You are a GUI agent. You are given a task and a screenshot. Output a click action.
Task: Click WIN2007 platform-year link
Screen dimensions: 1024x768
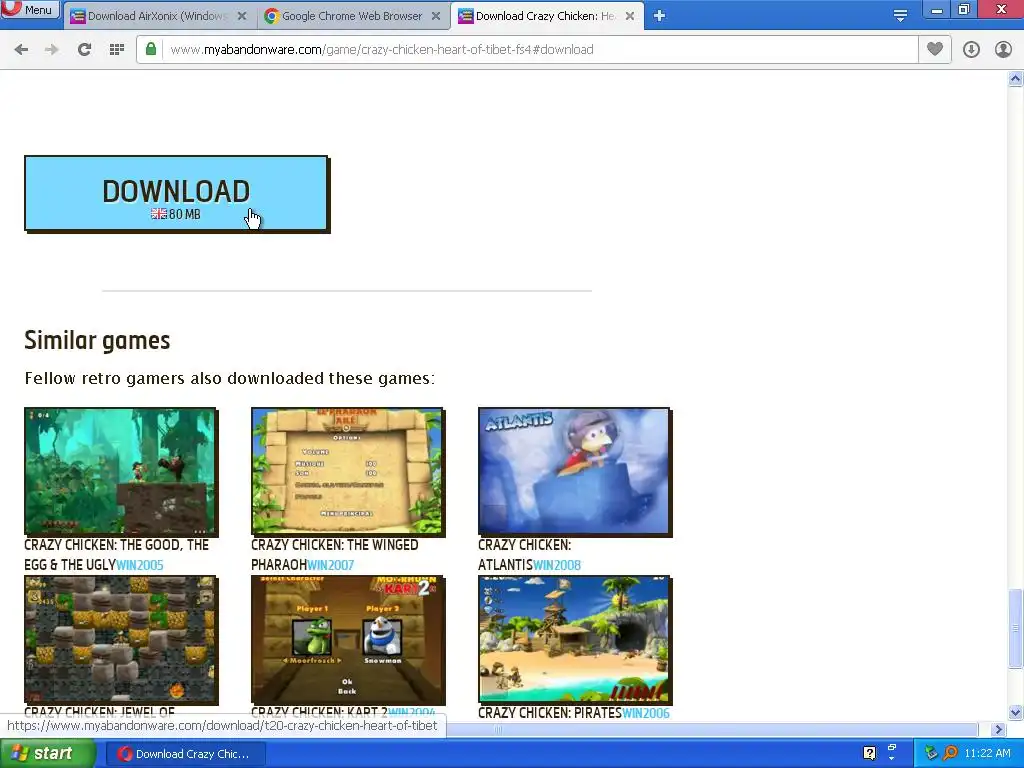[x=330, y=565]
